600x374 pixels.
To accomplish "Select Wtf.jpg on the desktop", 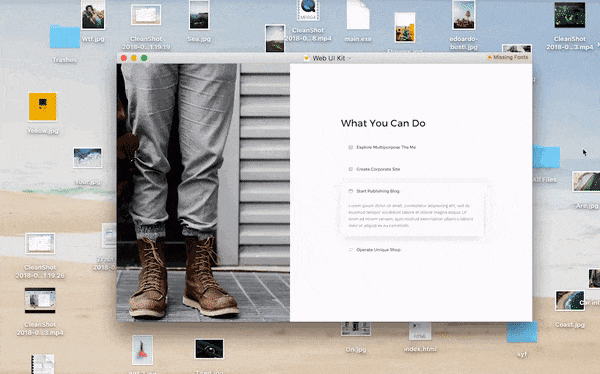I will 93,21.
